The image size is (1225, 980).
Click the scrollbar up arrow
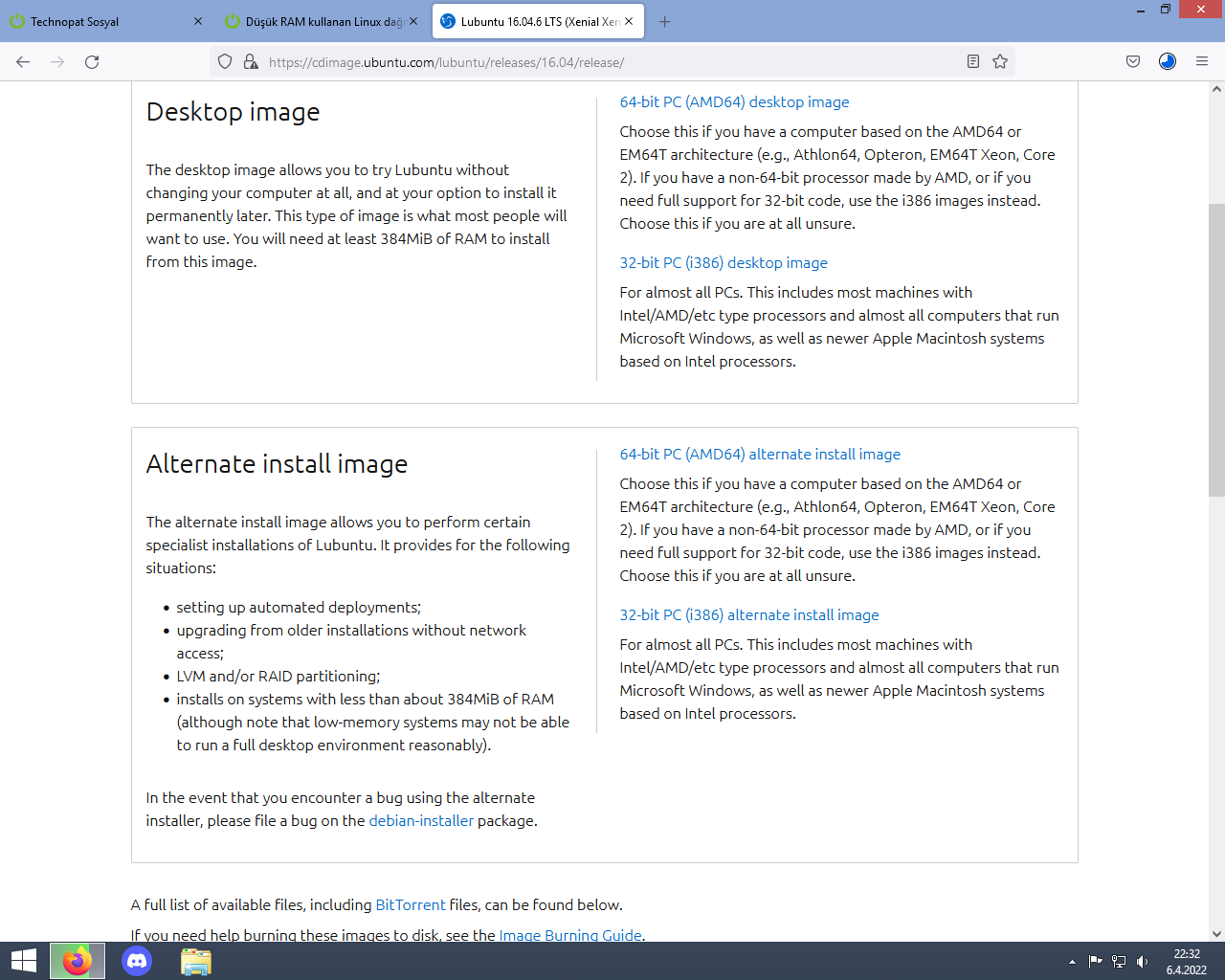click(1216, 90)
